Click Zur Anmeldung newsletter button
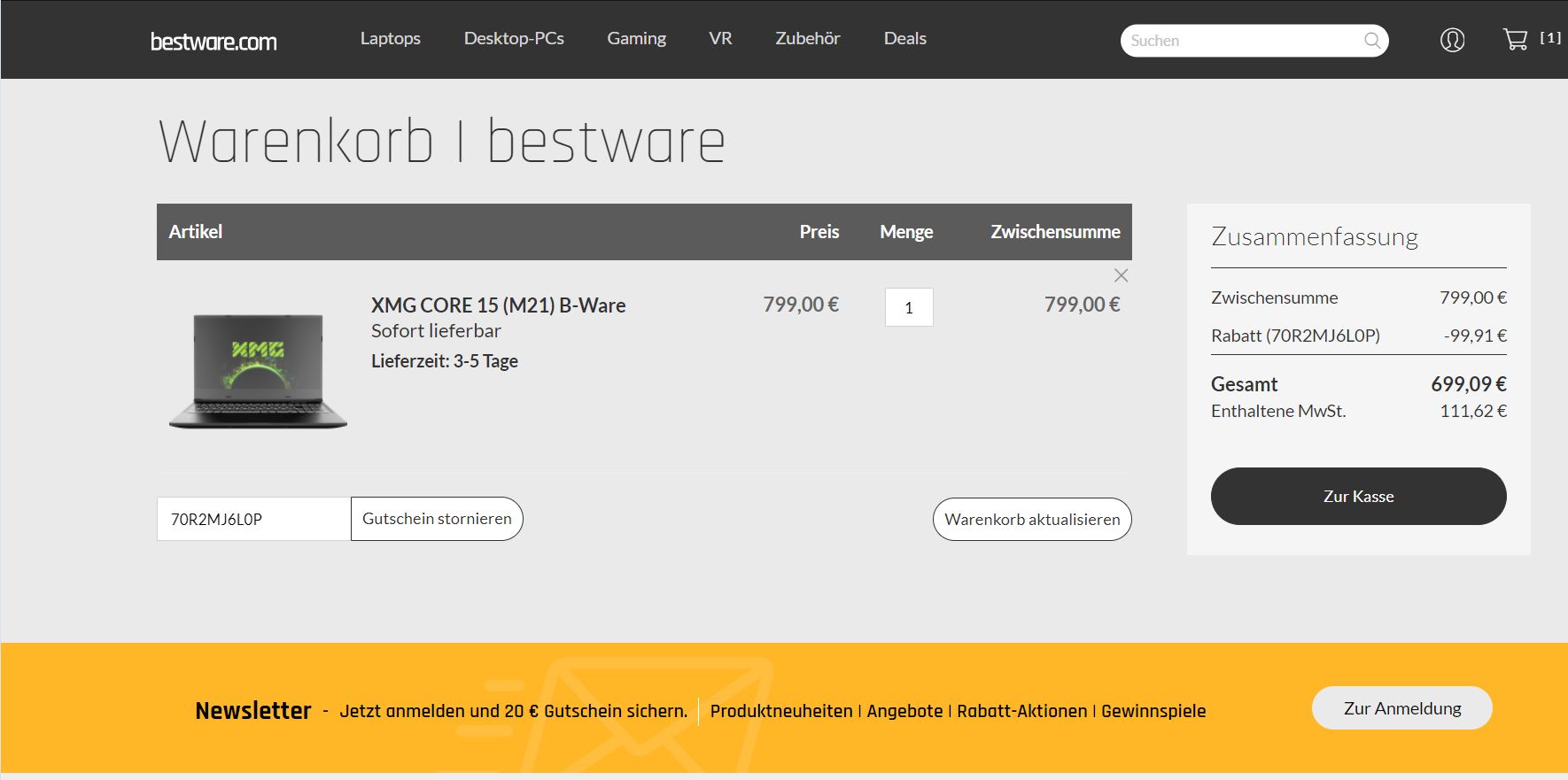 click(x=1402, y=708)
